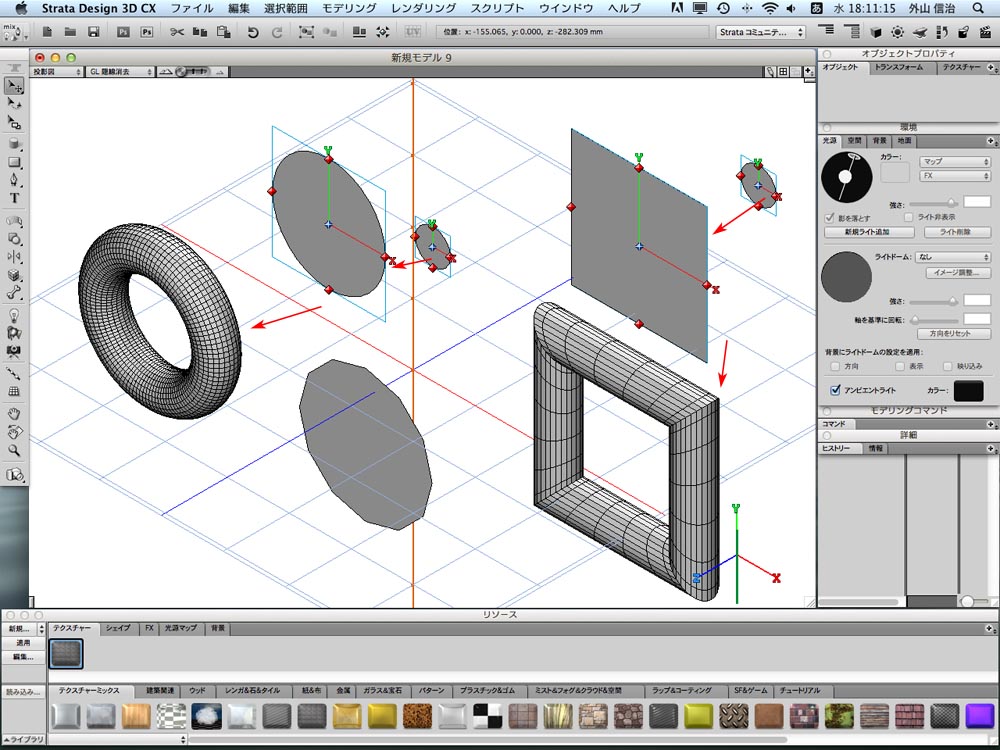Select the Pen tool in the tool palette

(x=14, y=180)
